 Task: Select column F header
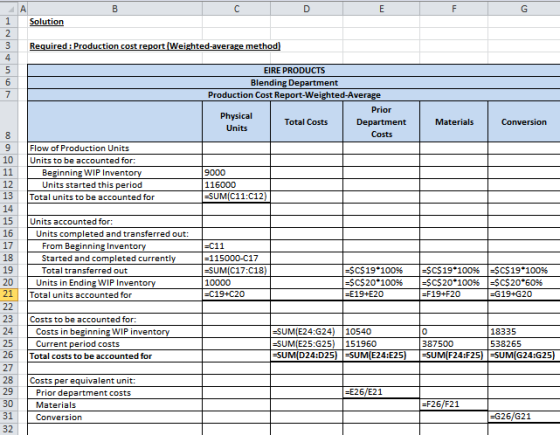(454, 9)
